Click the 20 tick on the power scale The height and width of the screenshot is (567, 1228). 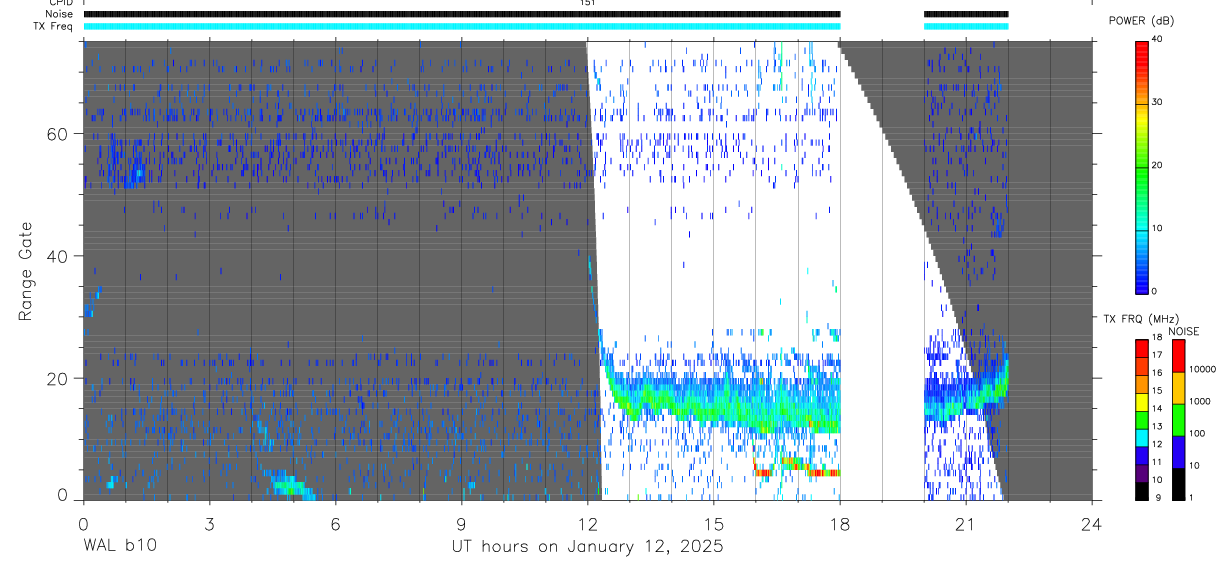(x=1156, y=165)
